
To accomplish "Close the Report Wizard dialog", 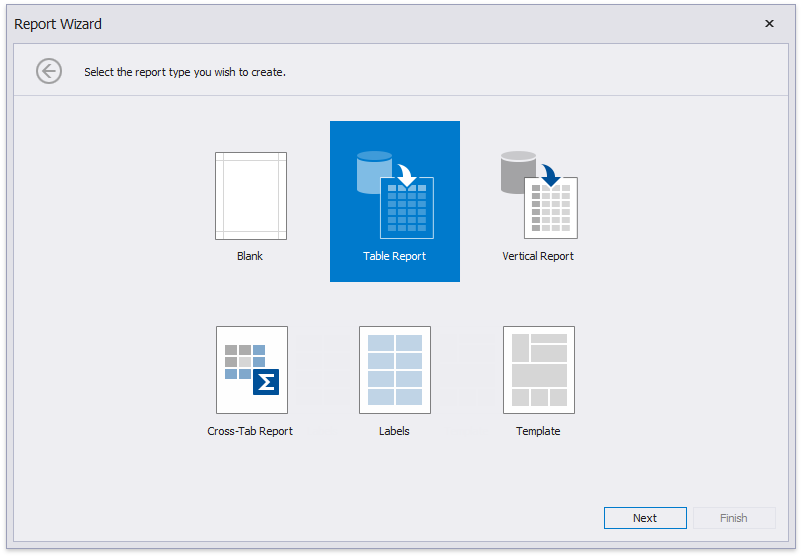I will coord(769,24).
